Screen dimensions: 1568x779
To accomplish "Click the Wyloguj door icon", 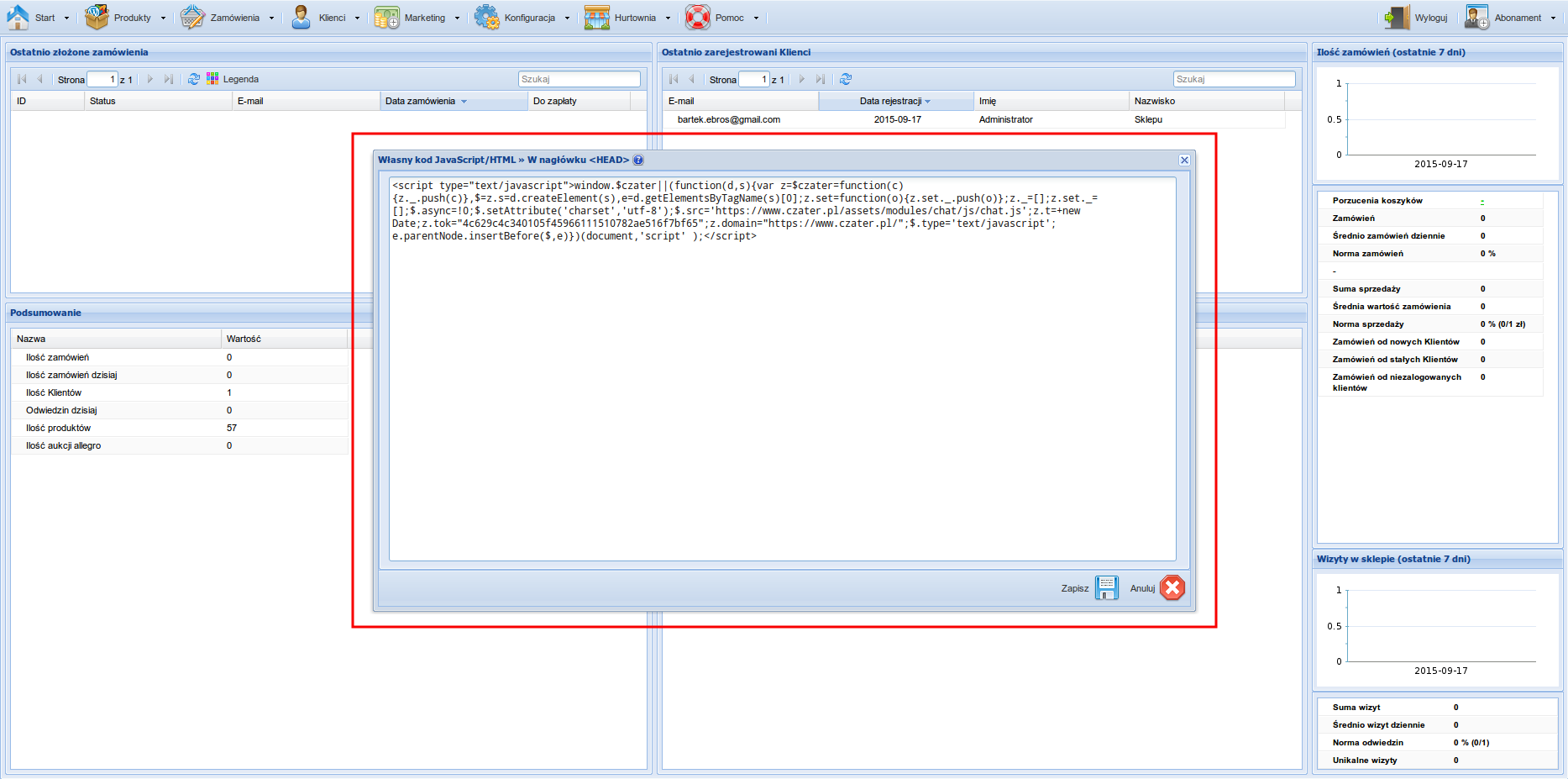I will click(1397, 17).
